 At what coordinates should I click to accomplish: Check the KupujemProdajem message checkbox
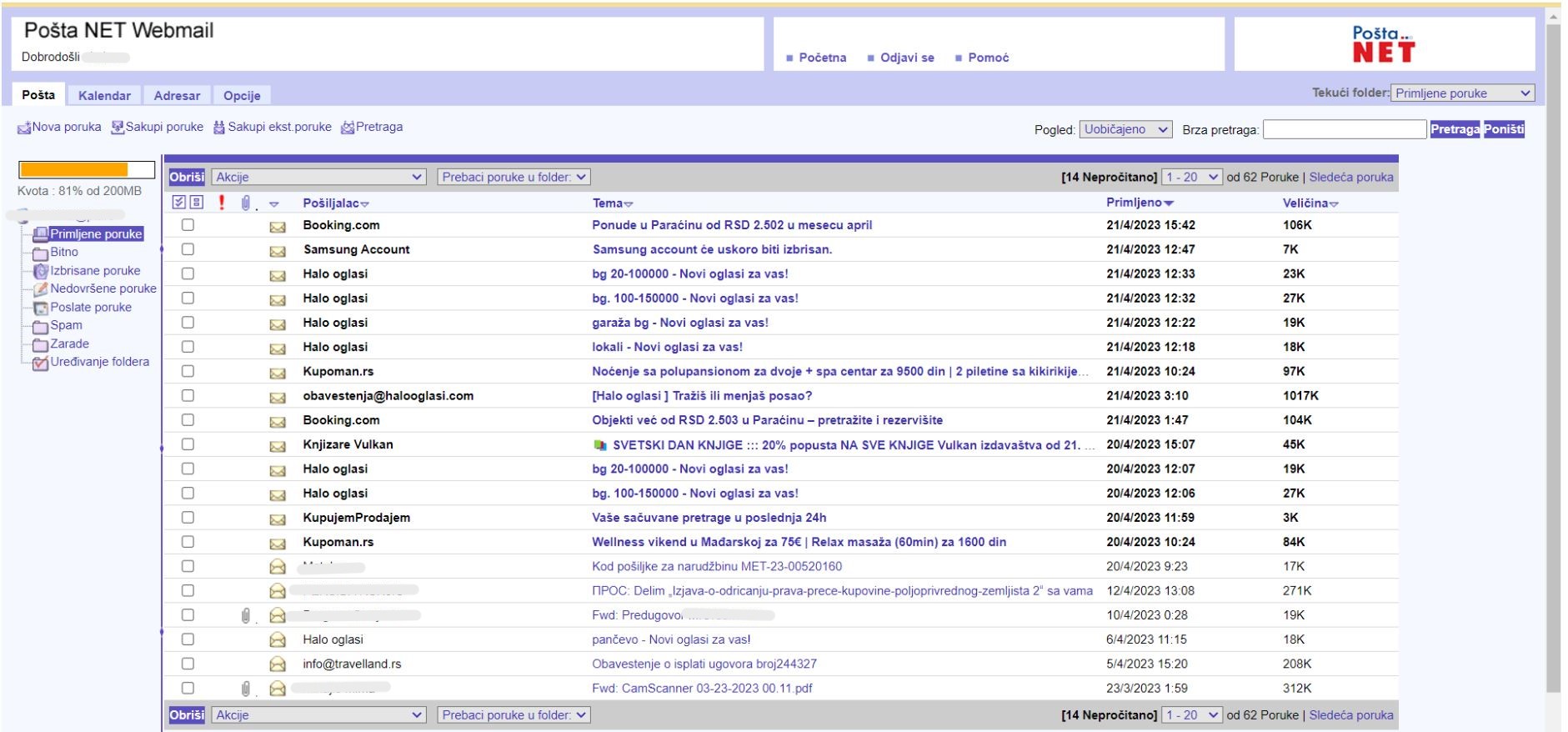click(188, 518)
